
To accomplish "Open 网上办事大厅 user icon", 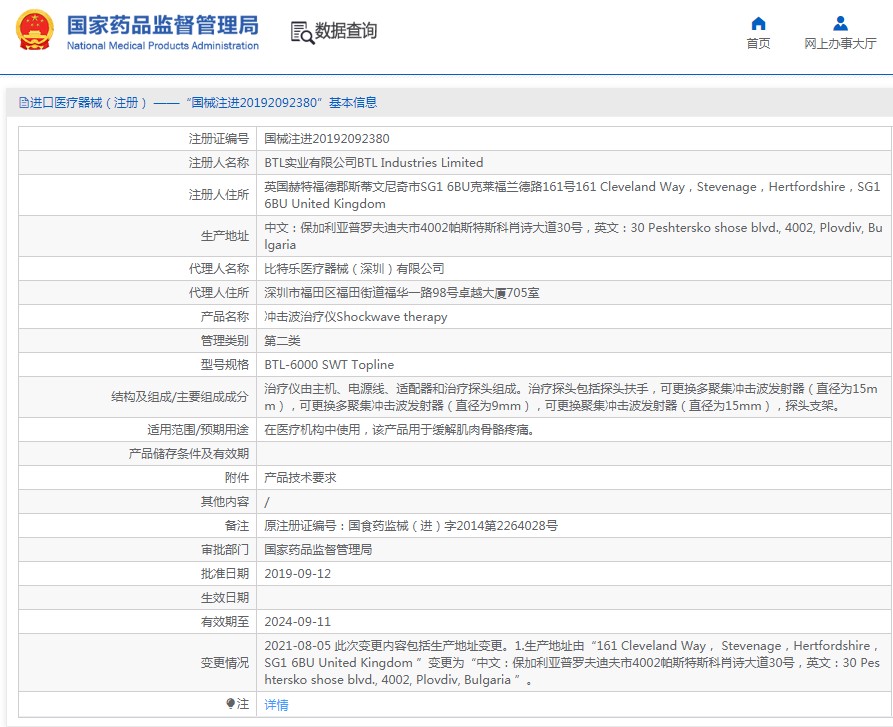I will click(840, 23).
